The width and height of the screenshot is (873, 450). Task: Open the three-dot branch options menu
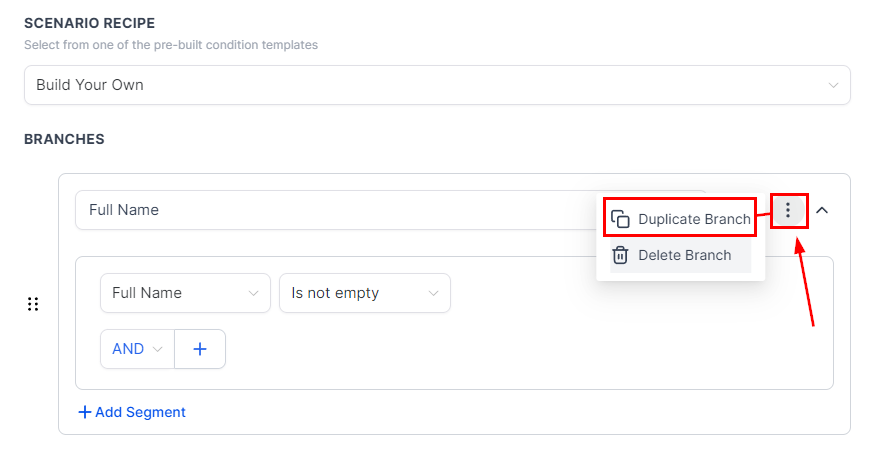788,210
